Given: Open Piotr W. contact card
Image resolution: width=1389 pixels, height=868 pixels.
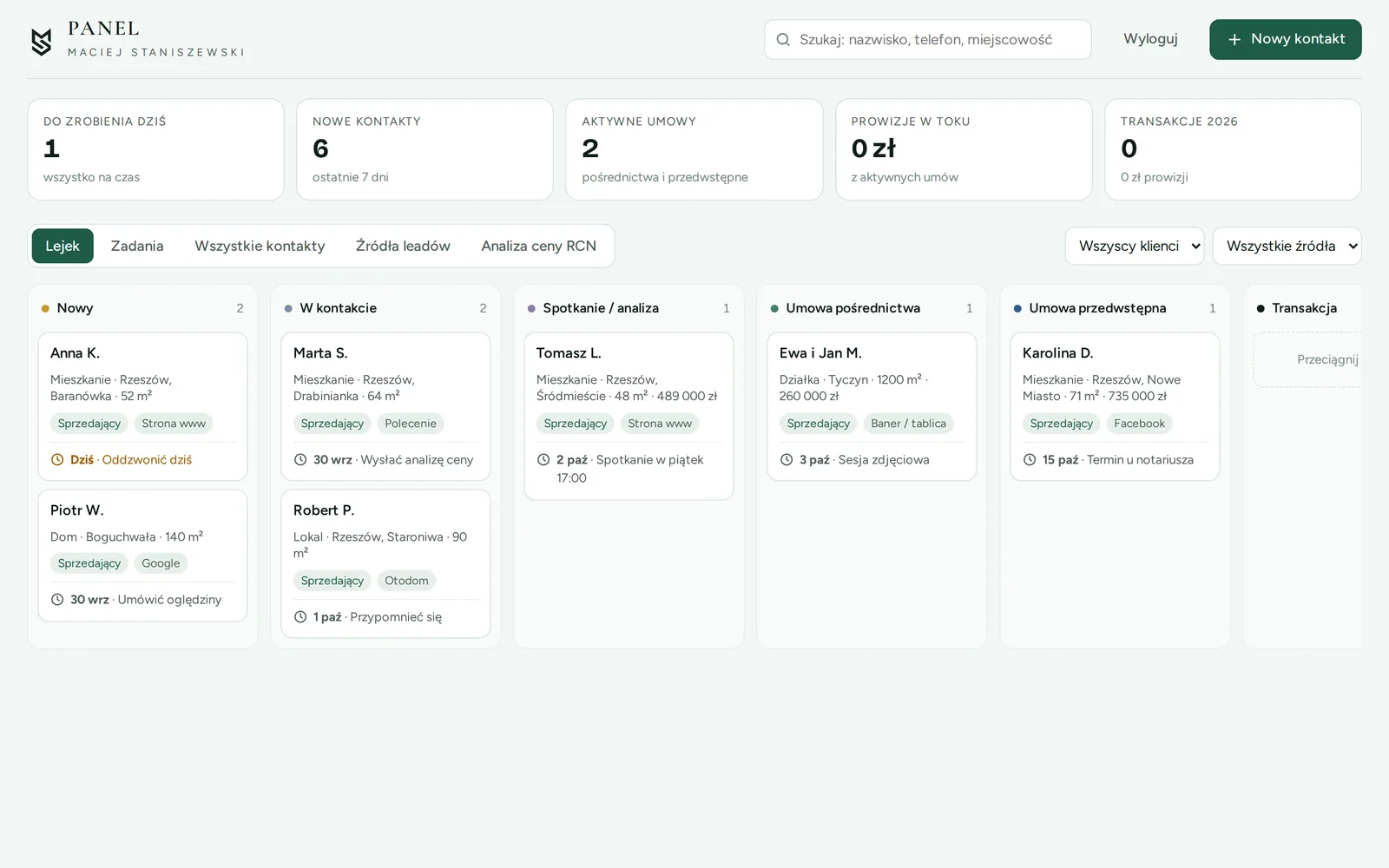Looking at the screenshot, I should [x=142, y=556].
